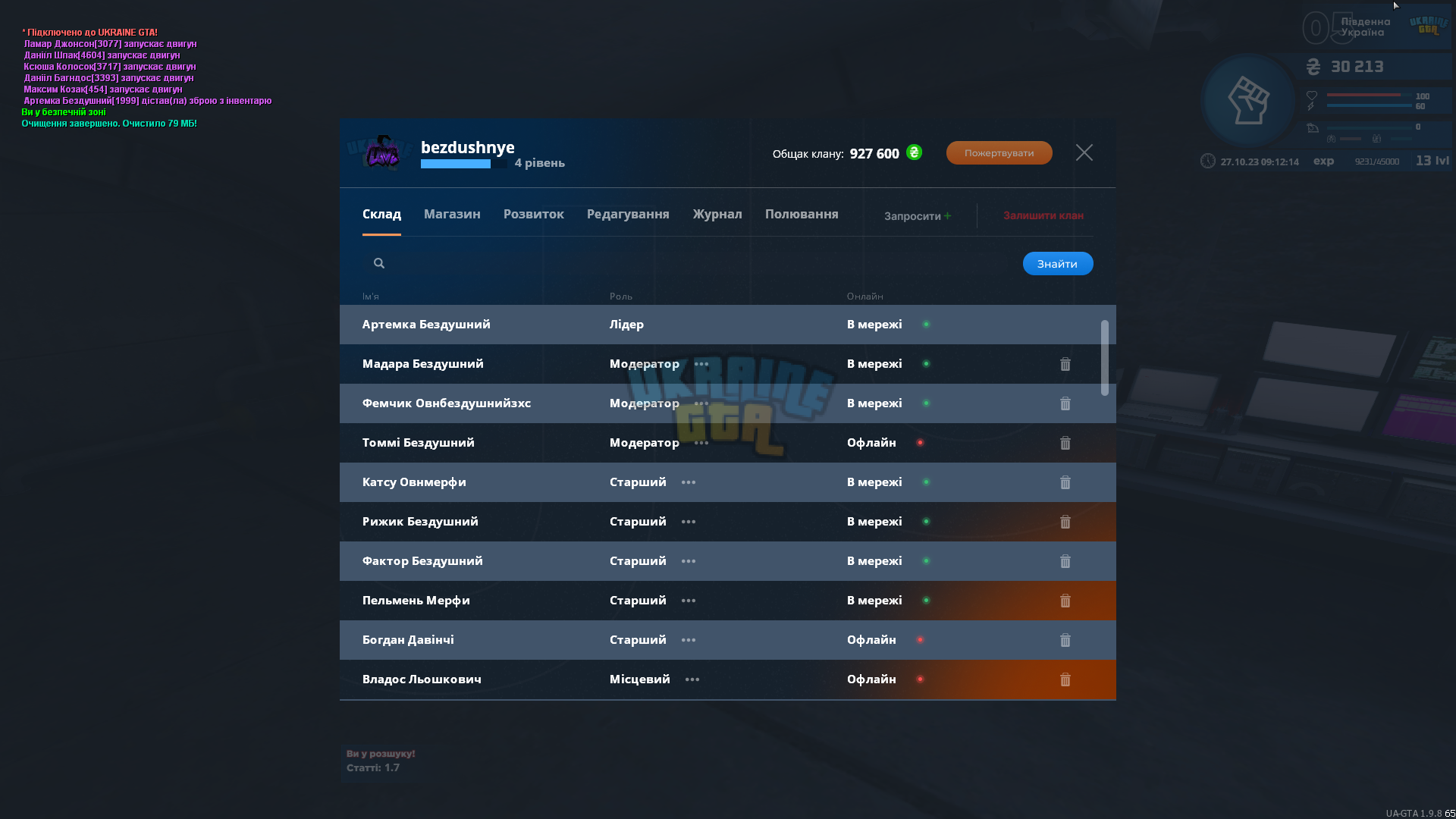Click the Роль column header
Viewport: 1456px width, 819px height.
(x=621, y=297)
